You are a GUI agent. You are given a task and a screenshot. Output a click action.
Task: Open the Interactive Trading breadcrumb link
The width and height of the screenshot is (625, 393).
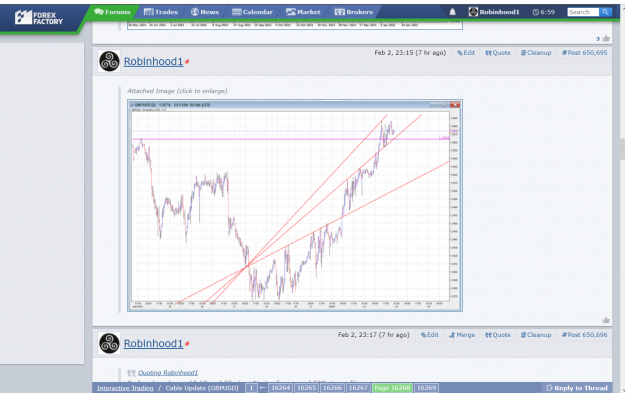(125, 388)
